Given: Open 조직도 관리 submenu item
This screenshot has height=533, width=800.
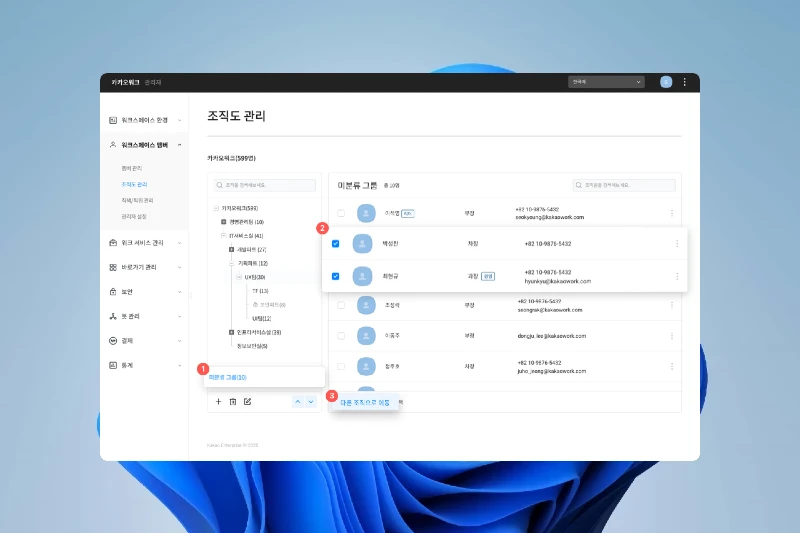Looking at the screenshot, I should coord(134,184).
